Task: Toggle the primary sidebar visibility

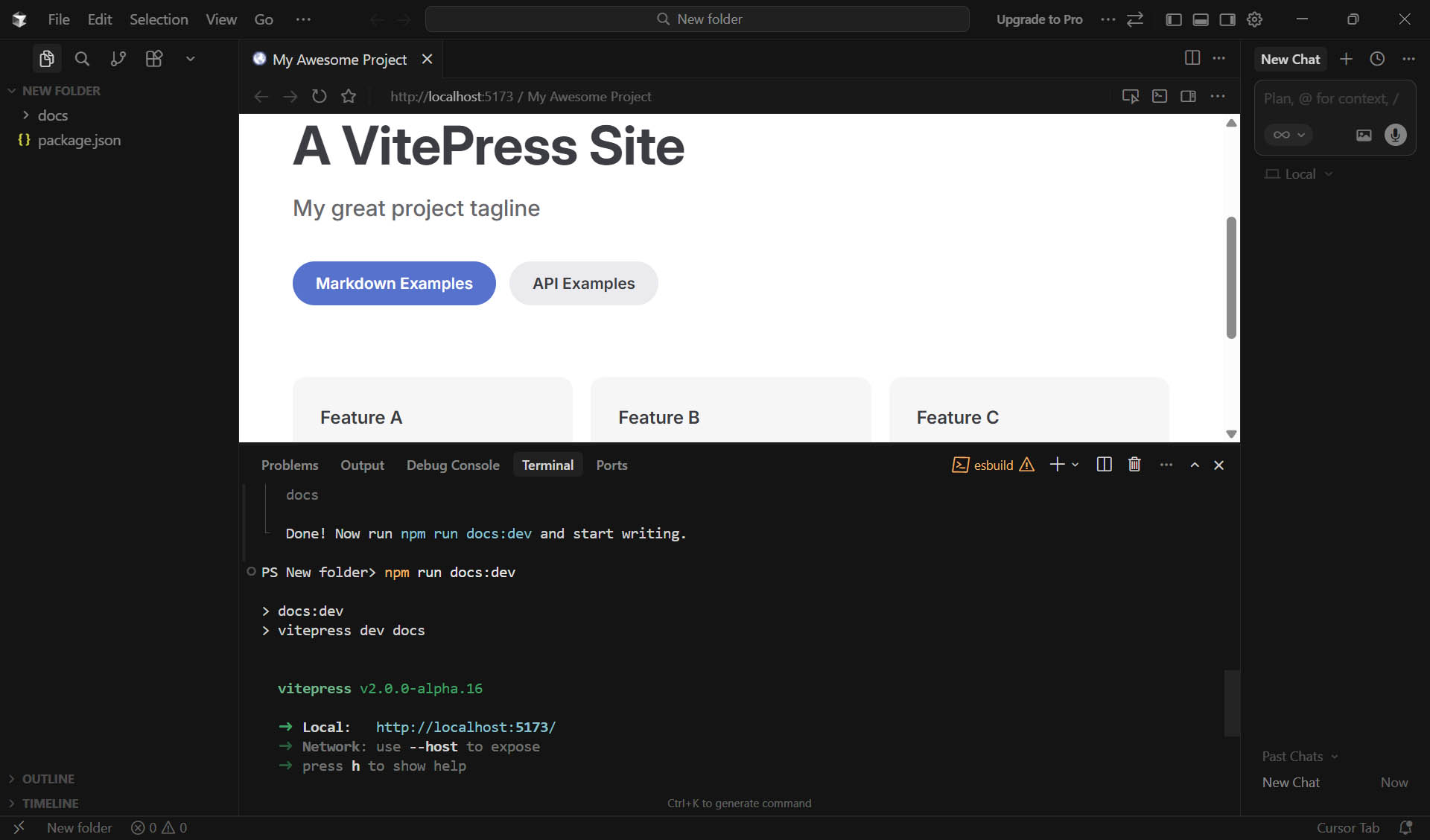Action: (x=1174, y=19)
